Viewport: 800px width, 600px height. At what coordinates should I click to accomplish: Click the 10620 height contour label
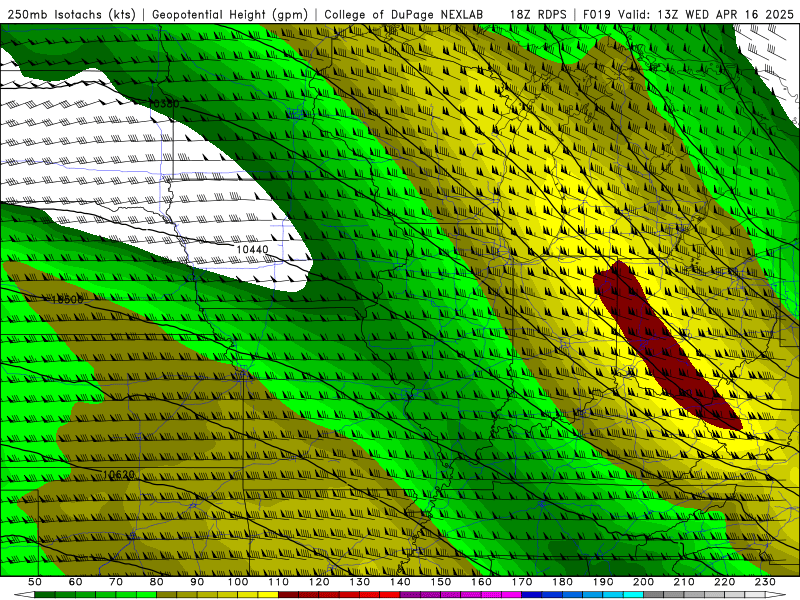tap(119, 474)
